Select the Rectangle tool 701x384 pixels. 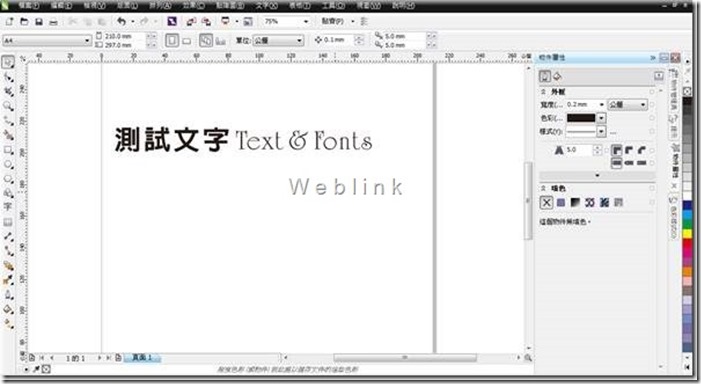[8, 150]
